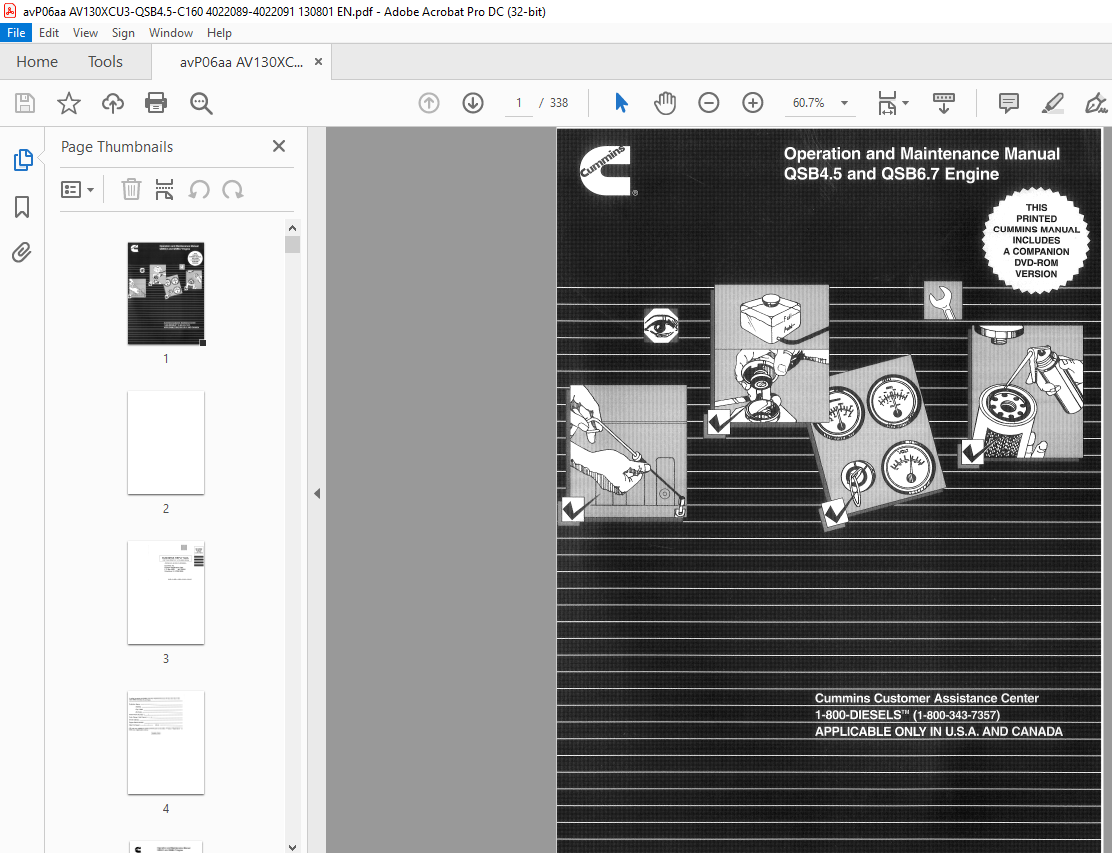This screenshot has width=1112, height=853.
Task: Open the Help menu
Action: pos(219,33)
